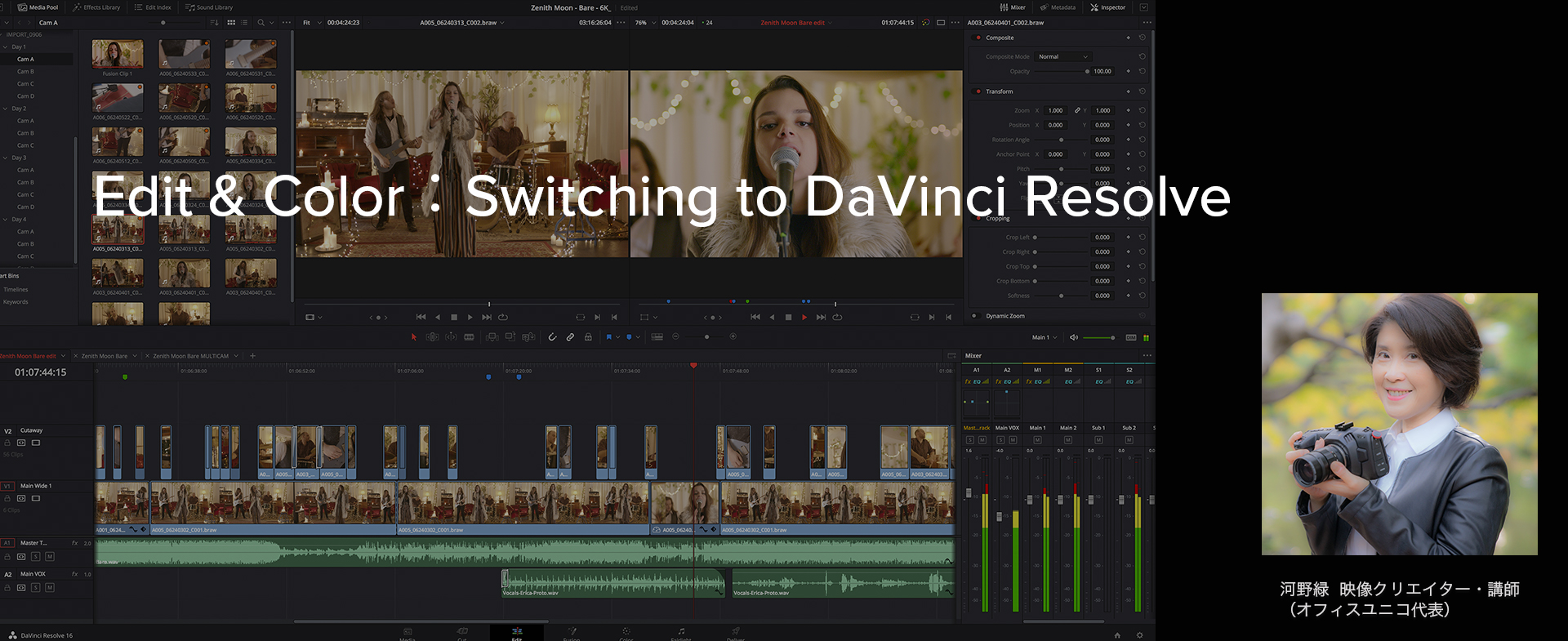Viewport: 1568px width, 641px height.
Task: Add a marker using the marker icon
Action: (x=629, y=336)
